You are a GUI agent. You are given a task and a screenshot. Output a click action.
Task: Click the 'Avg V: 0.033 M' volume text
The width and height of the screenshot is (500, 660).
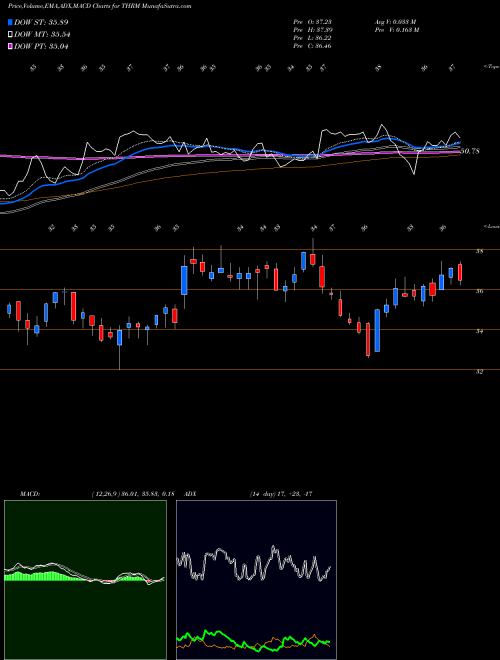pos(397,22)
